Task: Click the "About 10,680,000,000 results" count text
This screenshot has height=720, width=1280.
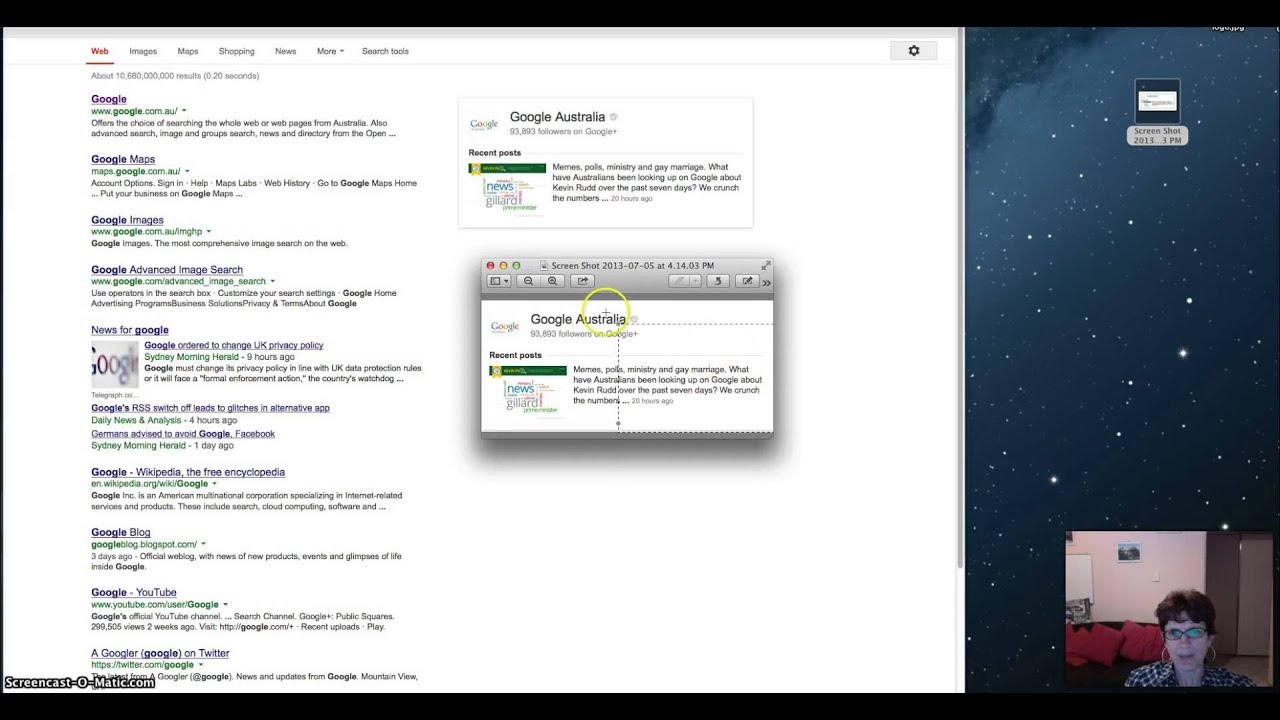Action: (175, 76)
